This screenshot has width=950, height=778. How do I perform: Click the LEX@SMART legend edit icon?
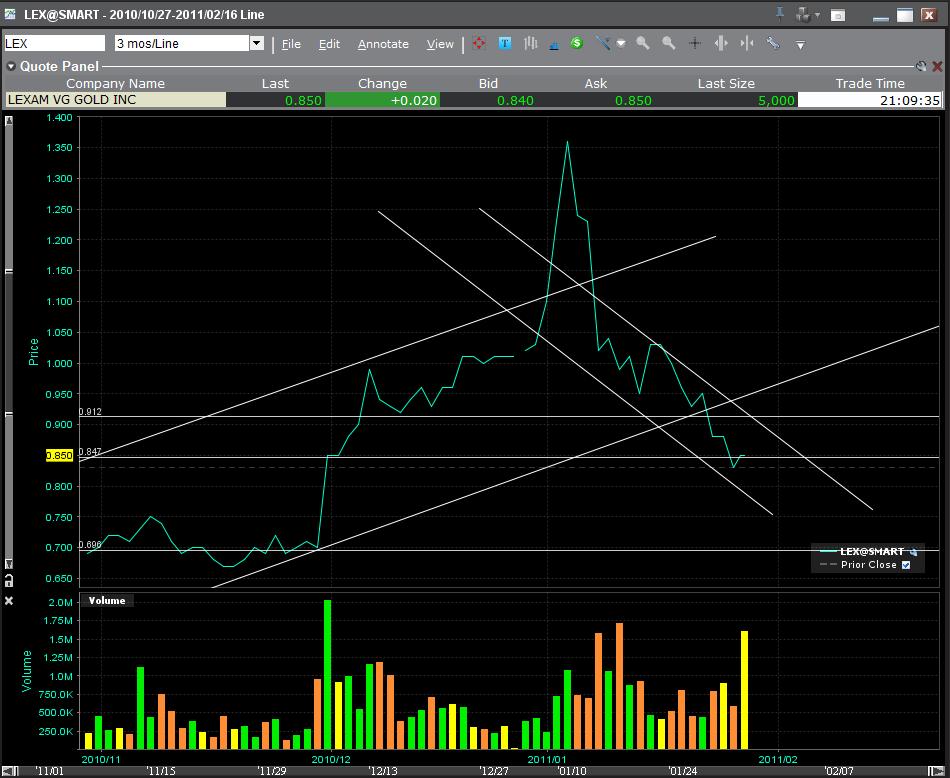click(914, 552)
